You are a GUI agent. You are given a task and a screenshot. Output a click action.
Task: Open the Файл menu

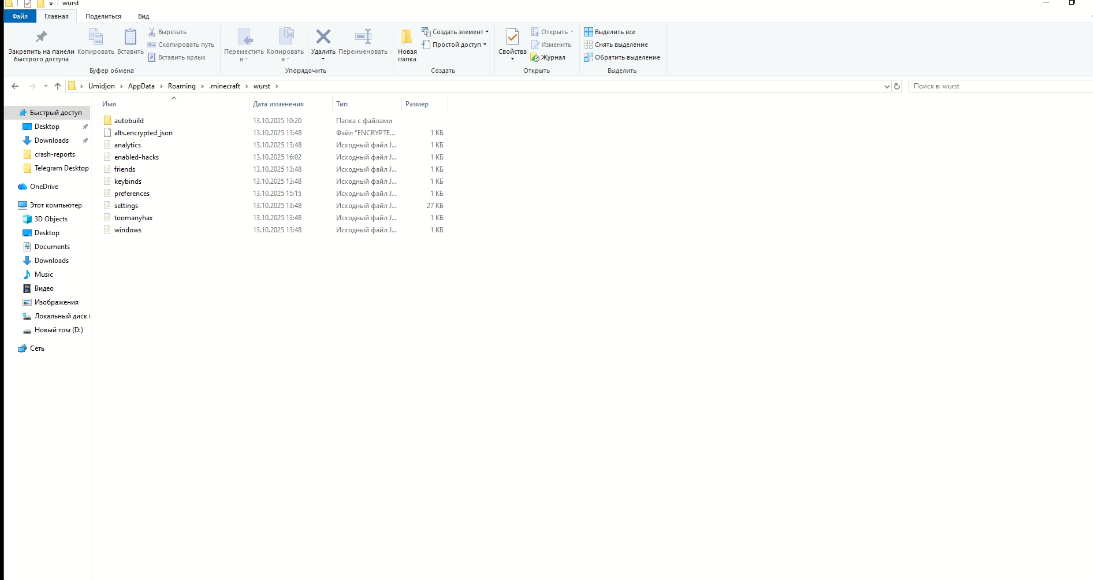[20, 16]
